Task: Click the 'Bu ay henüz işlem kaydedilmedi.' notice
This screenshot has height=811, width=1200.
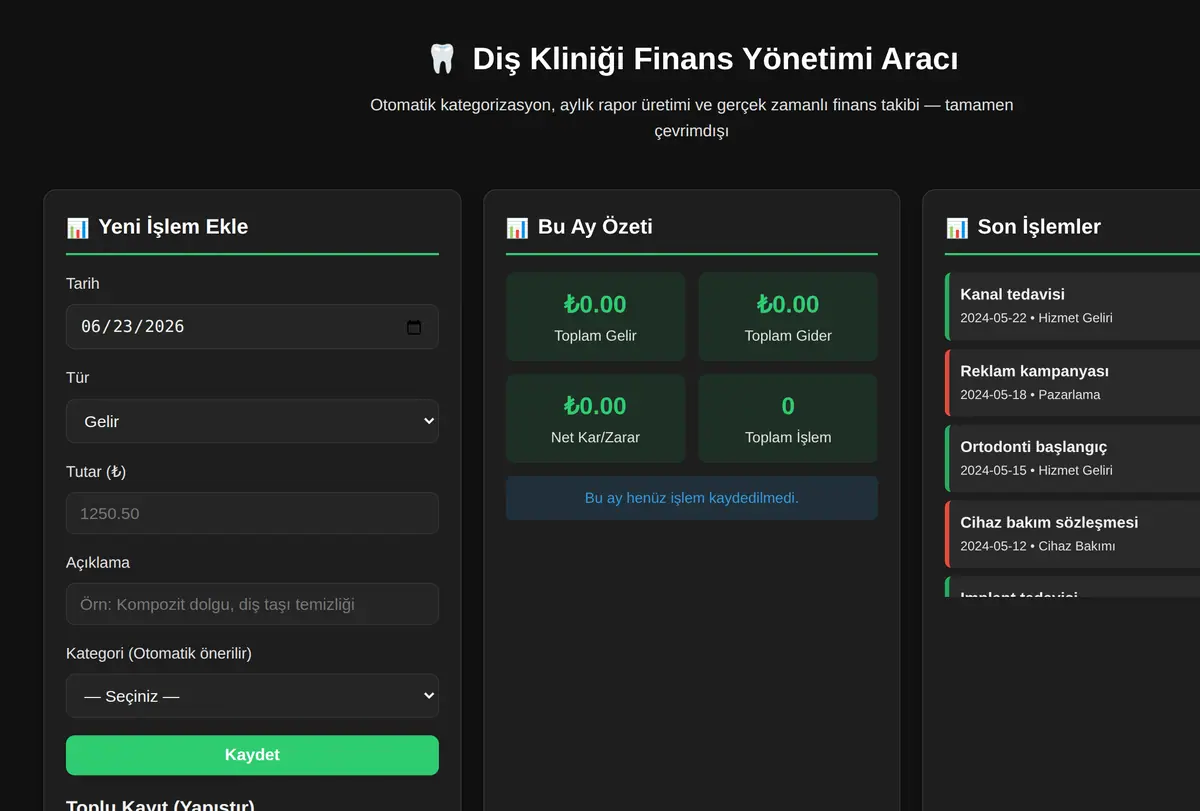Action: [x=692, y=498]
